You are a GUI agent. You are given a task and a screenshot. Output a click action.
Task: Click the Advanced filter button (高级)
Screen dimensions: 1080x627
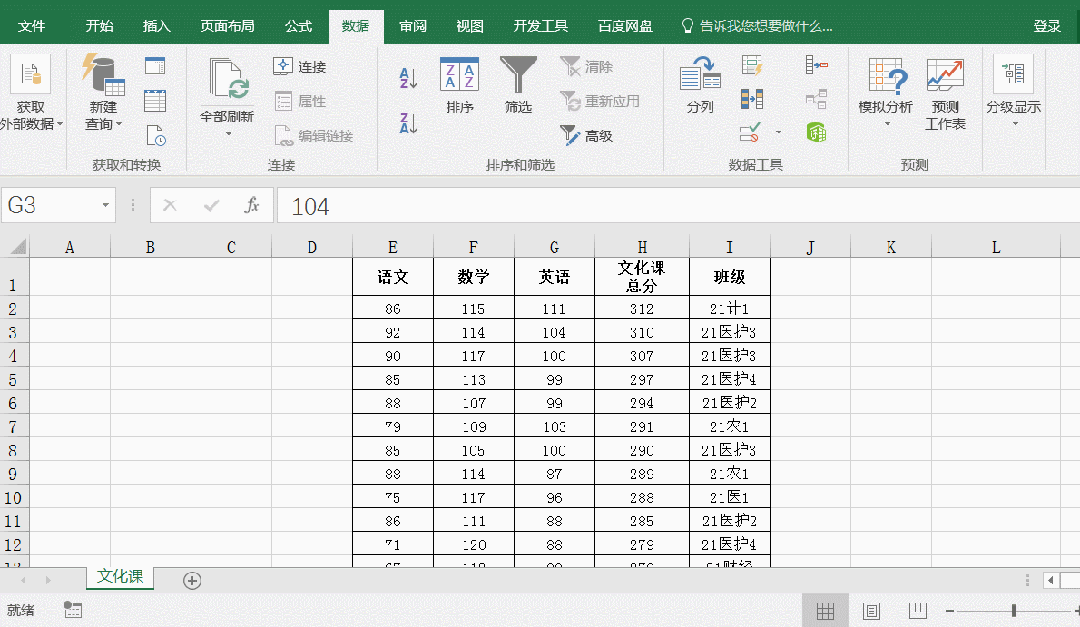point(587,135)
